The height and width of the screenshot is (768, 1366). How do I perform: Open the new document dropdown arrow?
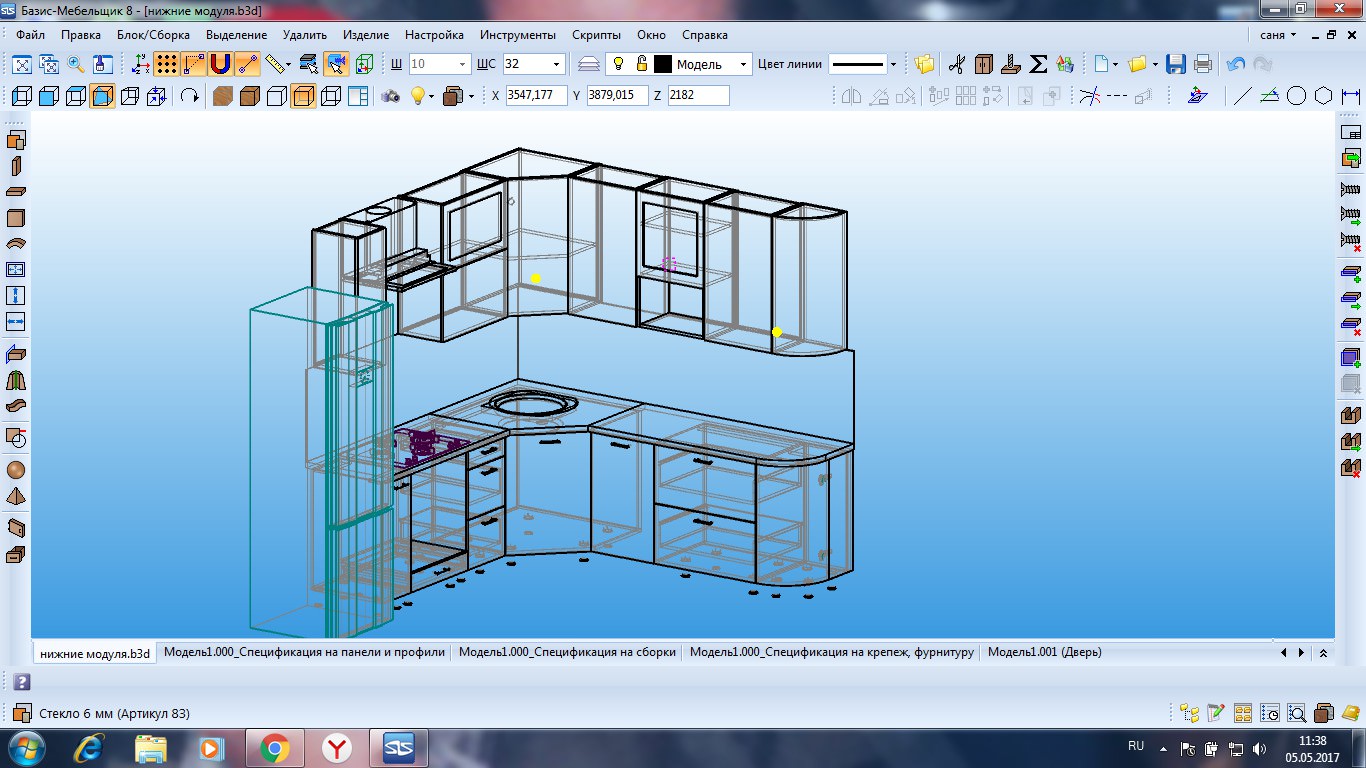pos(1115,65)
